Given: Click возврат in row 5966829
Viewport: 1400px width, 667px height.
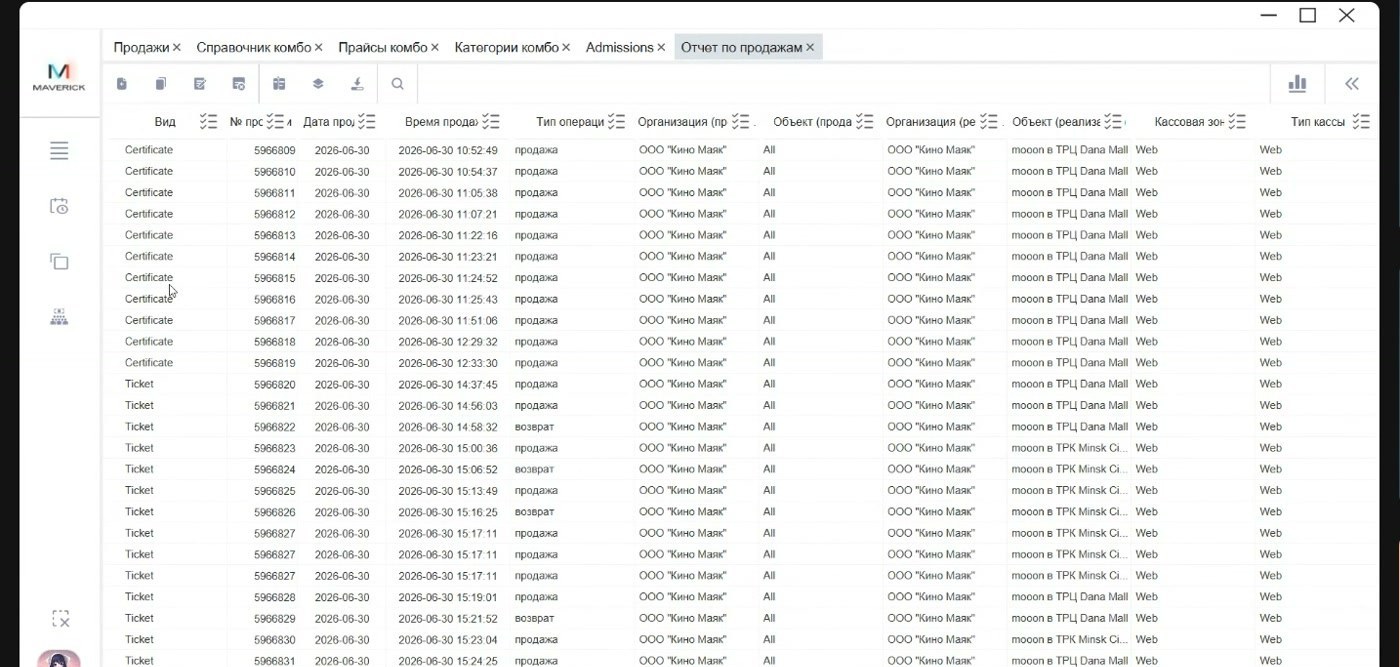Looking at the screenshot, I should click(534, 618).
